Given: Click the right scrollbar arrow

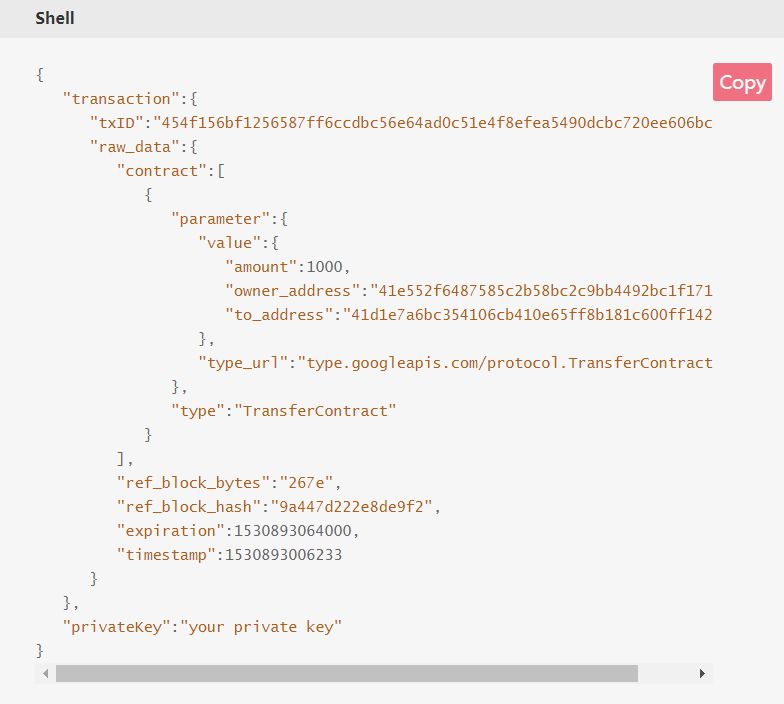Looking at the screenshot, I should point(702,674).
